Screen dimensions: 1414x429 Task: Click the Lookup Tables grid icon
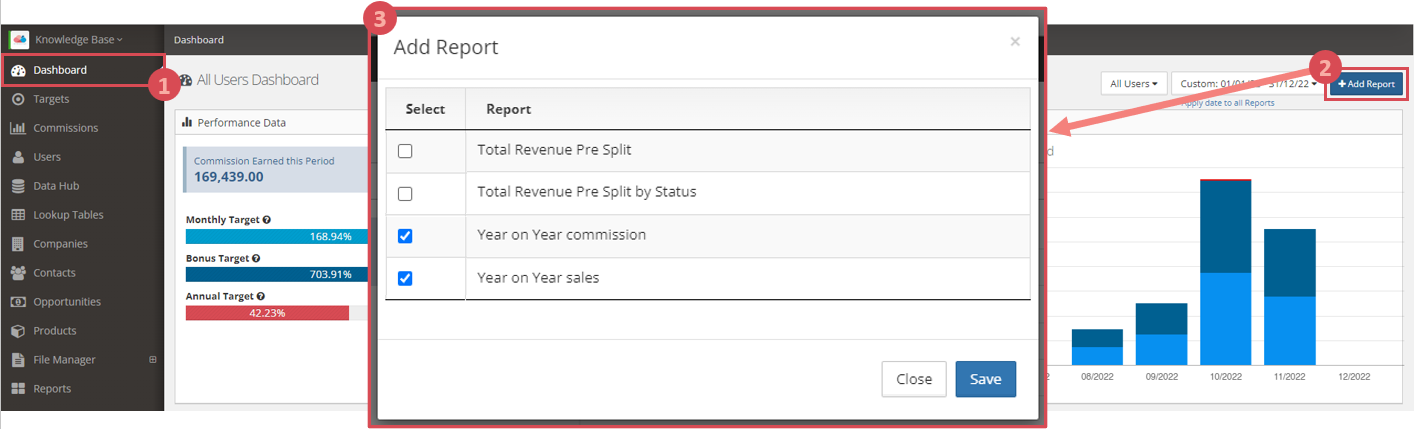(x=18, y=215)
